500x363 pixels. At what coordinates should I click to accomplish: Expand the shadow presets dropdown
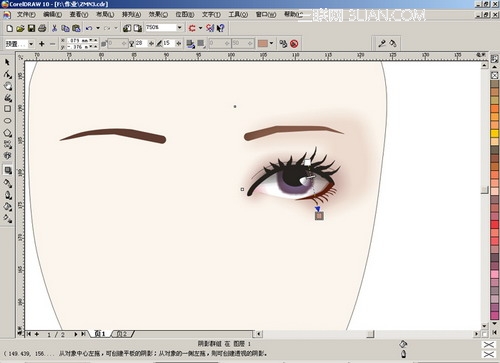point(31,44)
